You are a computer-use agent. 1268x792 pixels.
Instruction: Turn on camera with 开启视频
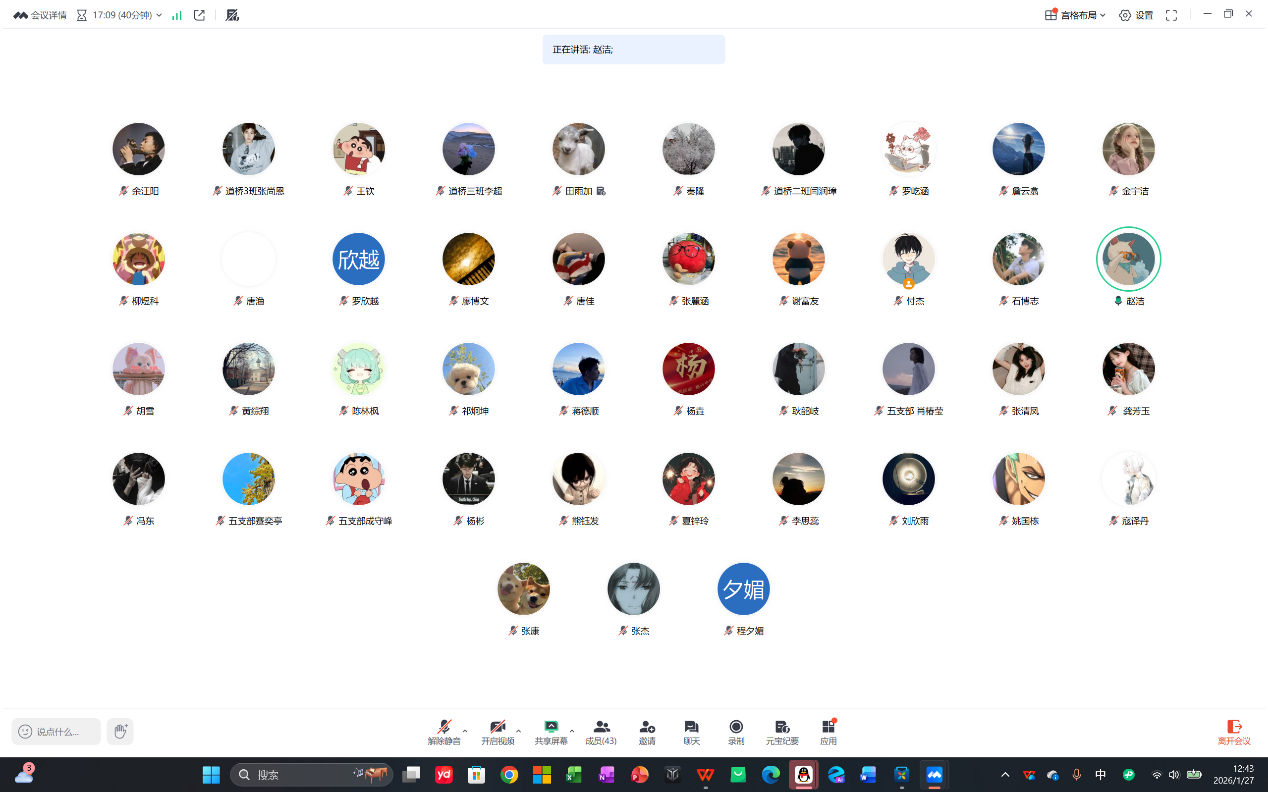tap(497, 731)
